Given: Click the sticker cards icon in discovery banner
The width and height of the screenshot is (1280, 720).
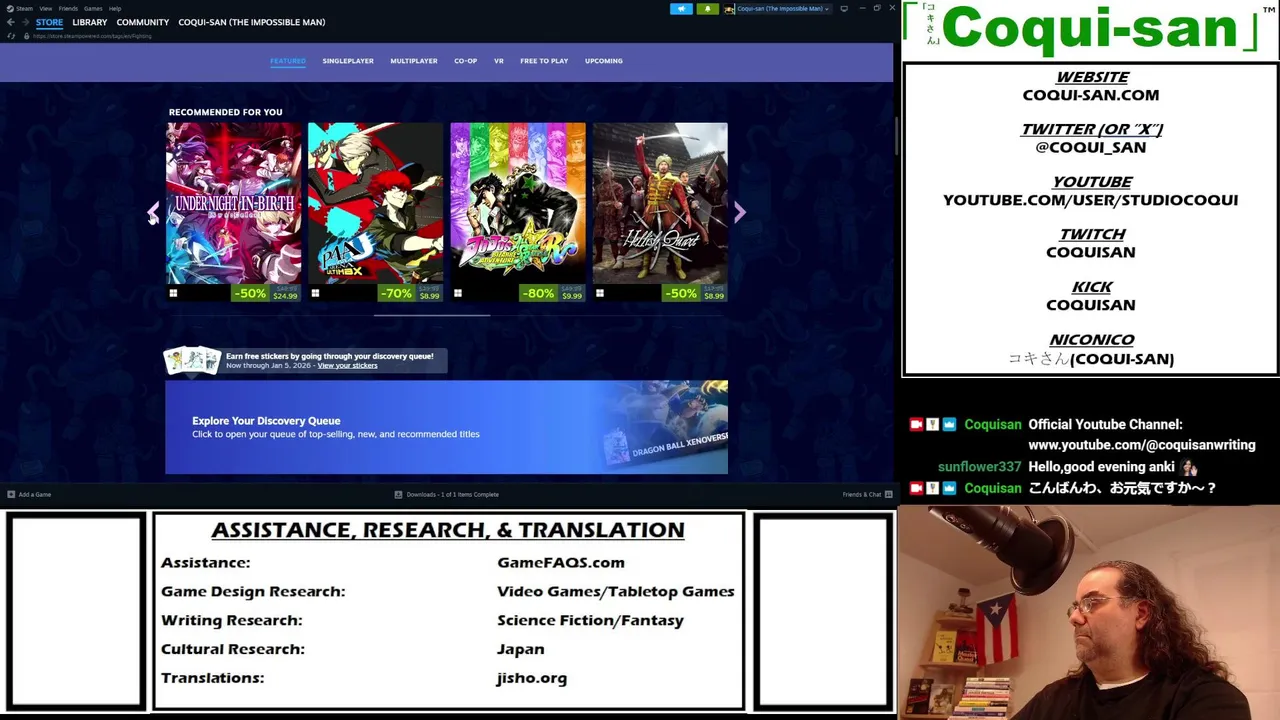Looking at the screenshot, I should coord(192,360).
